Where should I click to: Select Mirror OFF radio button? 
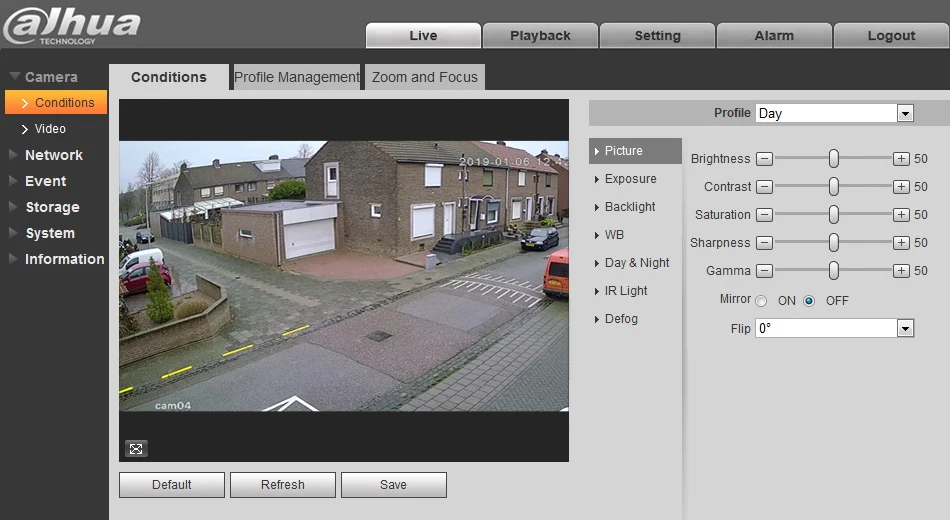point(809,301)
